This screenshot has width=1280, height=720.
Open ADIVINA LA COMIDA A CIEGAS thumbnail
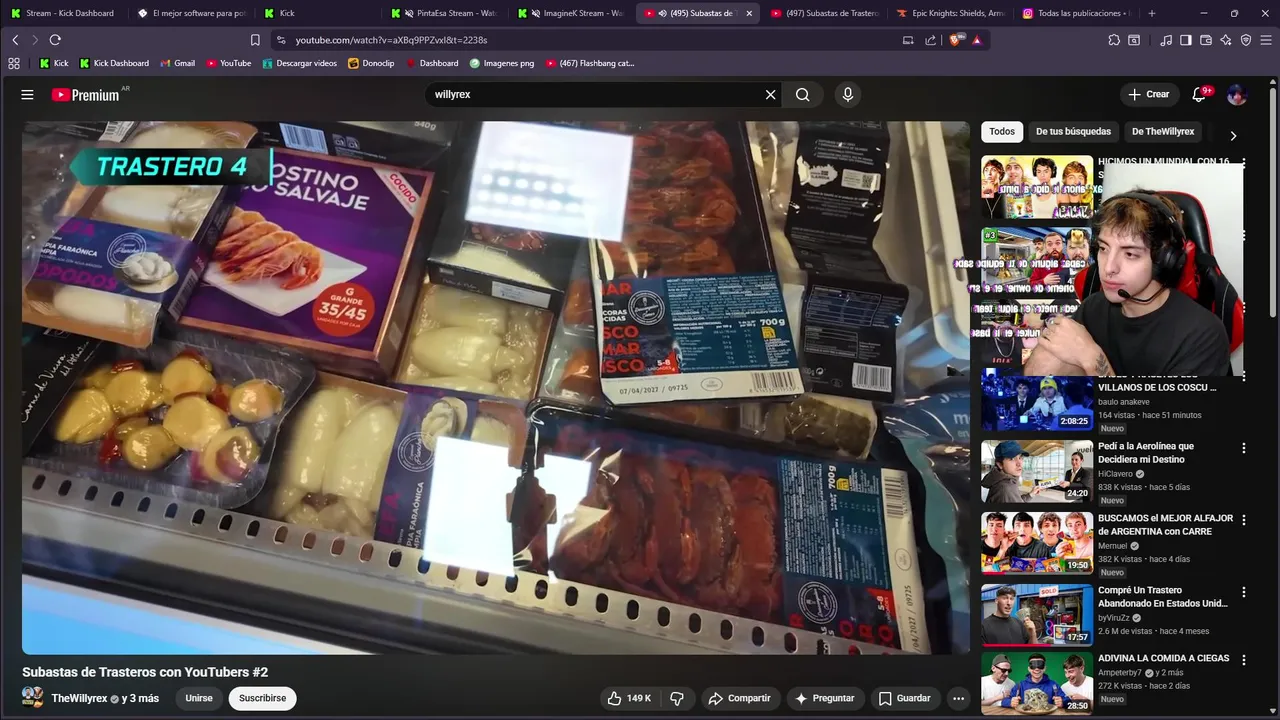(1037, 683)
